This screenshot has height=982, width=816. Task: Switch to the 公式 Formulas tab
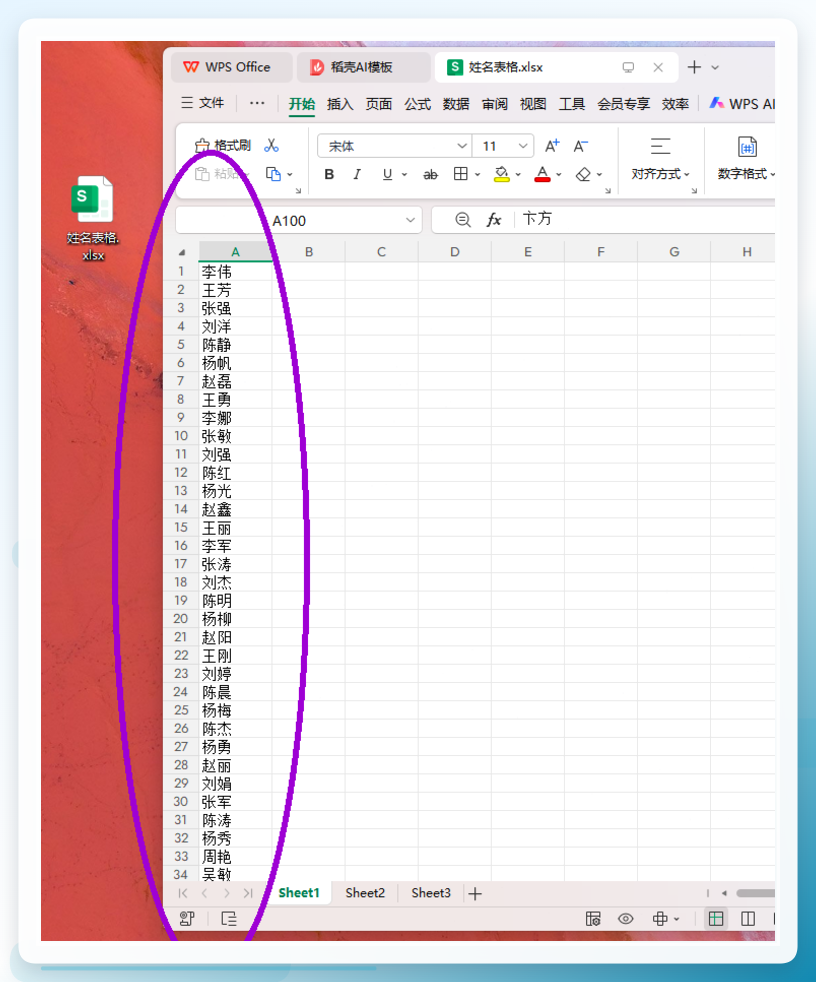tap(417, 104)
